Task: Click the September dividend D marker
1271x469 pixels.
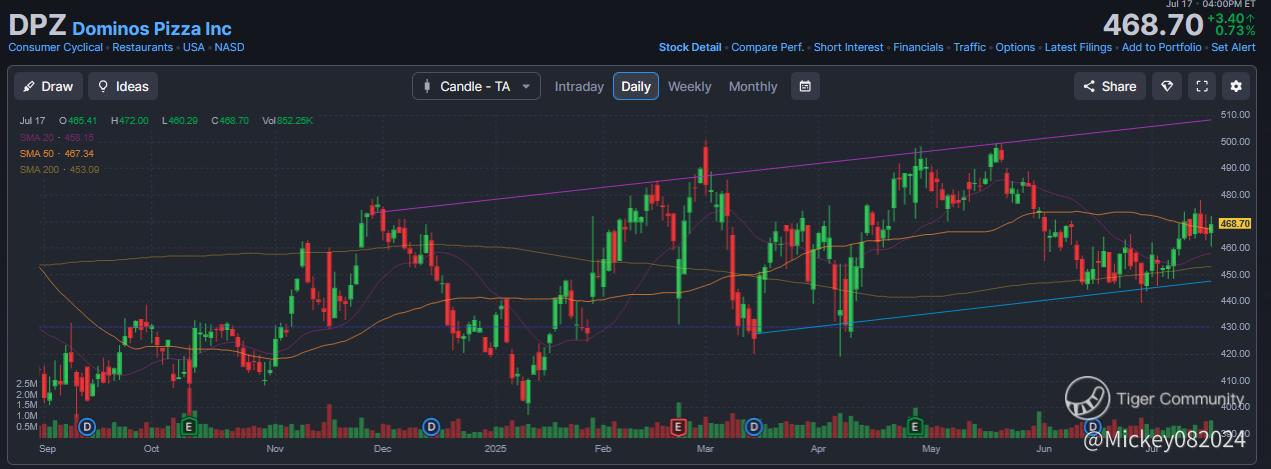Action: point(87,427)
